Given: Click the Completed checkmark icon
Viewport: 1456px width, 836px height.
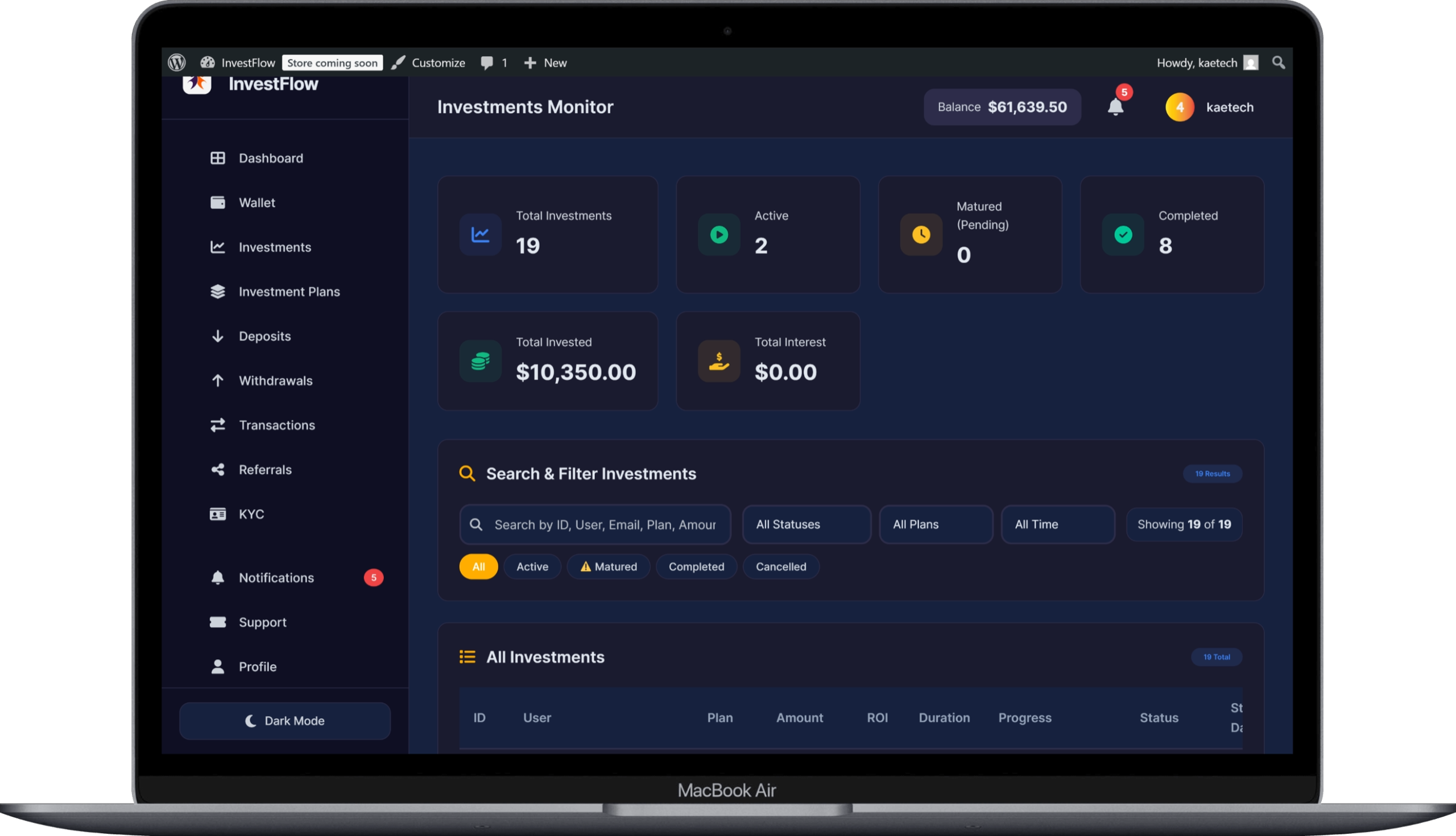Looking at the screenshot, I should pyautogui.click(x=1123, y=234).
